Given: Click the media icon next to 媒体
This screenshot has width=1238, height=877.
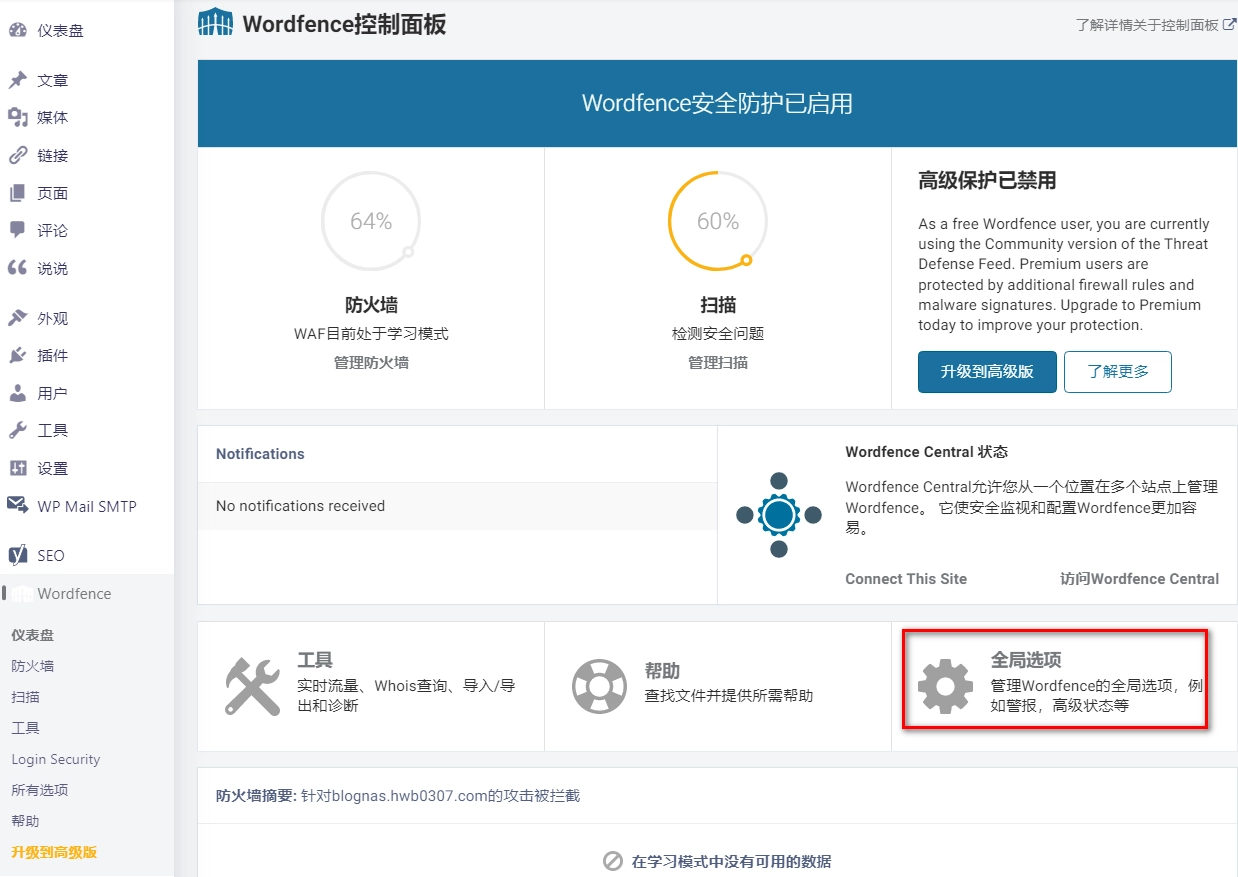Looking at the screenshot, I should coord(17,118).
